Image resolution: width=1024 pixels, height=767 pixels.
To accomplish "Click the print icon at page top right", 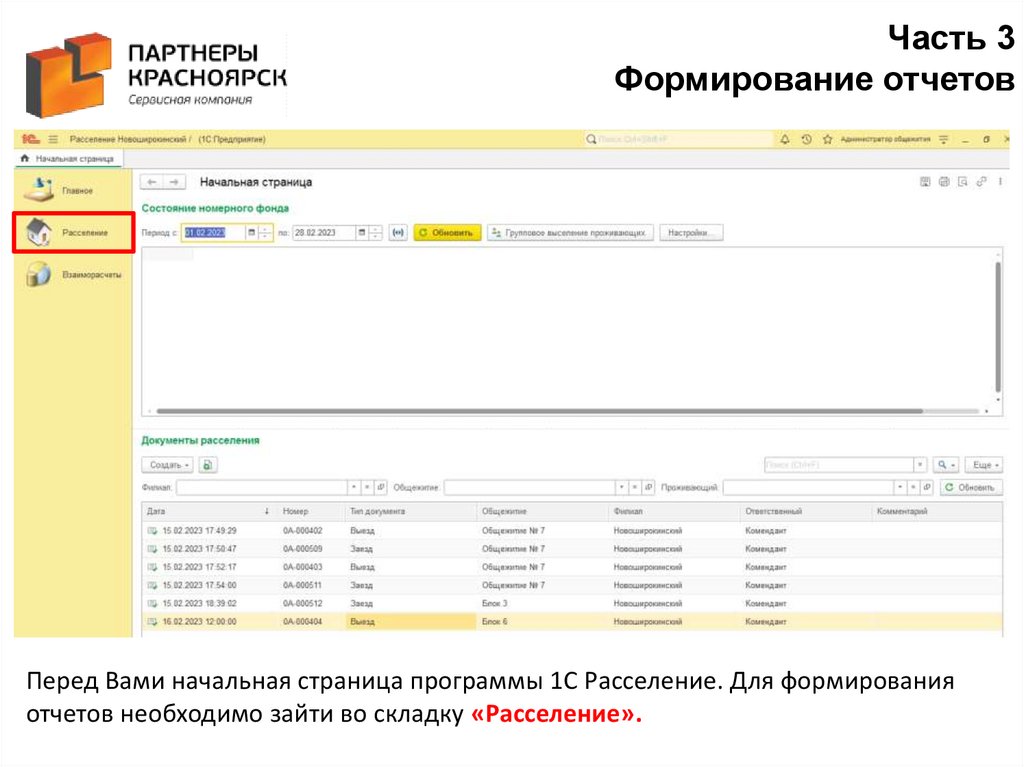I will (x=944, y=182).
